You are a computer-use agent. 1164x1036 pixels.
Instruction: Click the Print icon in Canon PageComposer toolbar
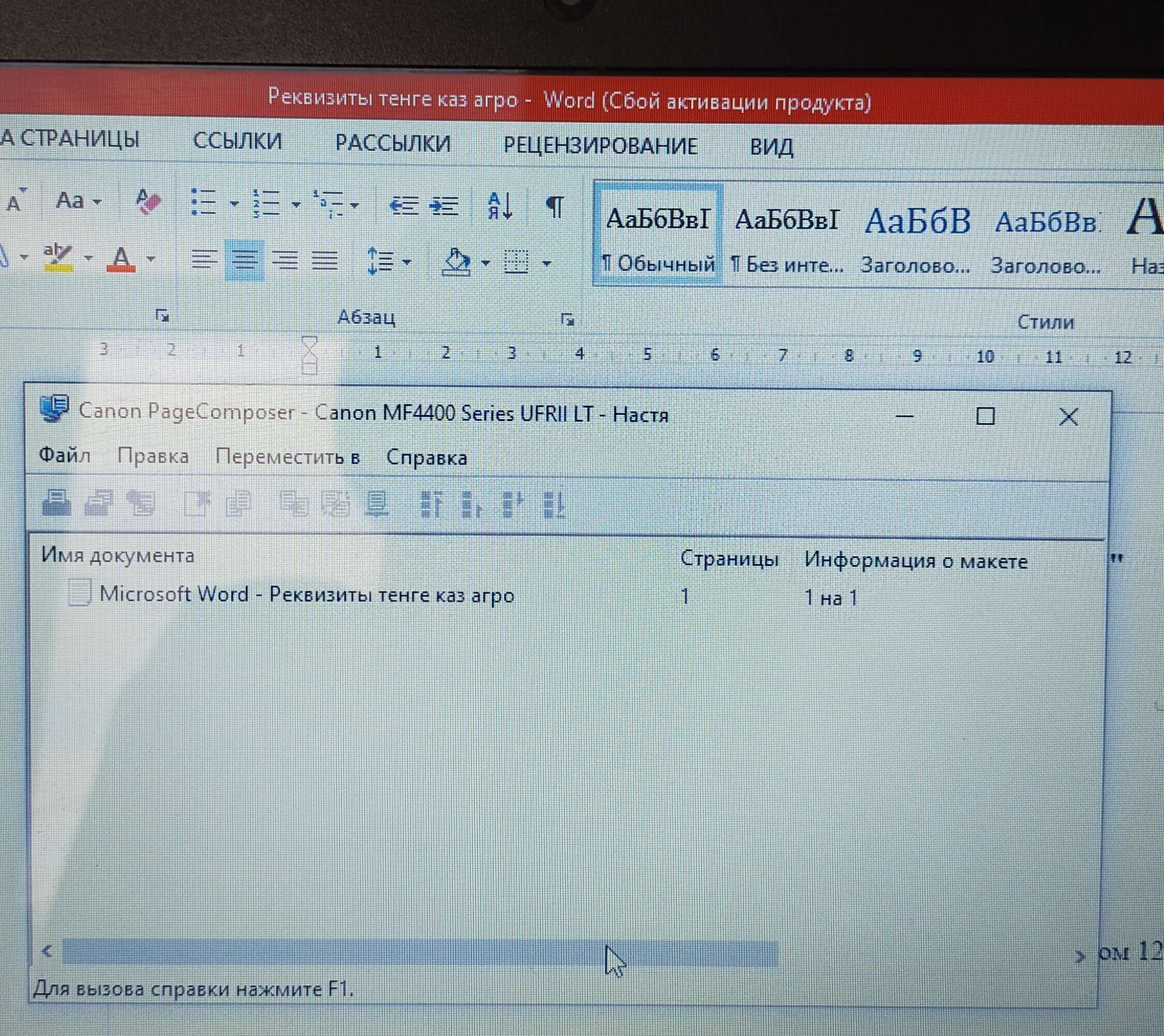tap(56, 502)
